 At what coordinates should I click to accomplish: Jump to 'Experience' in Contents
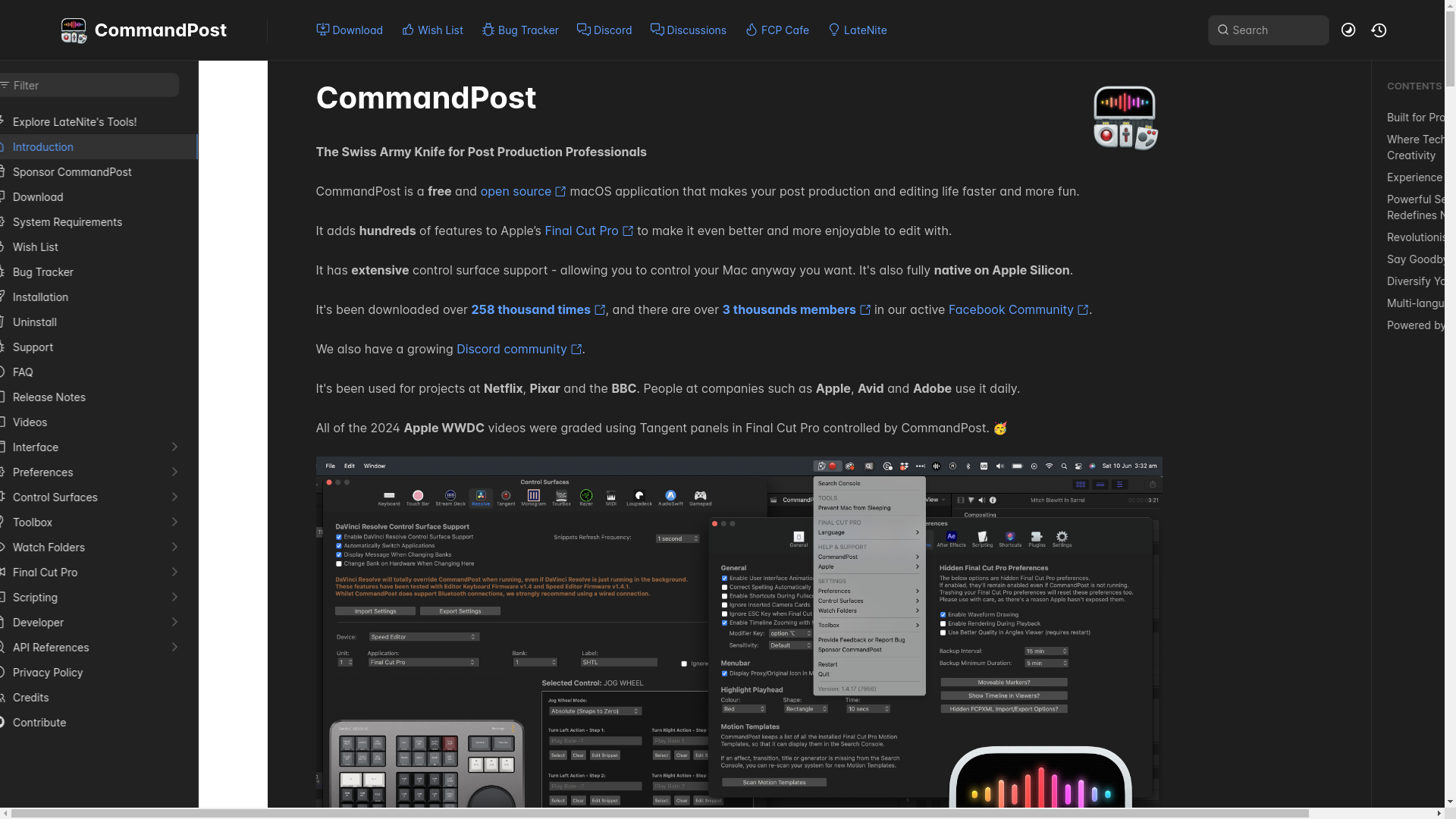(x=1414, y=177)
